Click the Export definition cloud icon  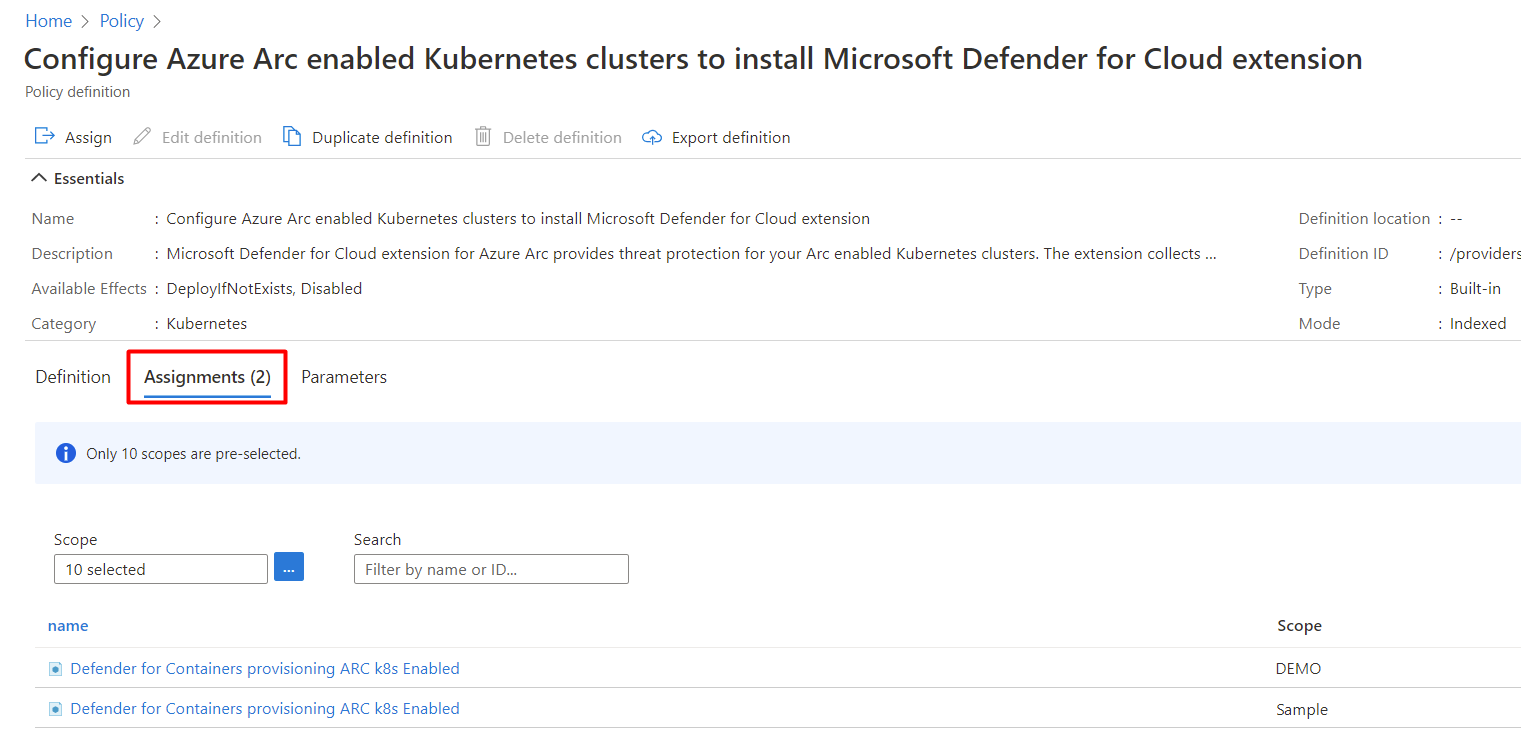652,137
